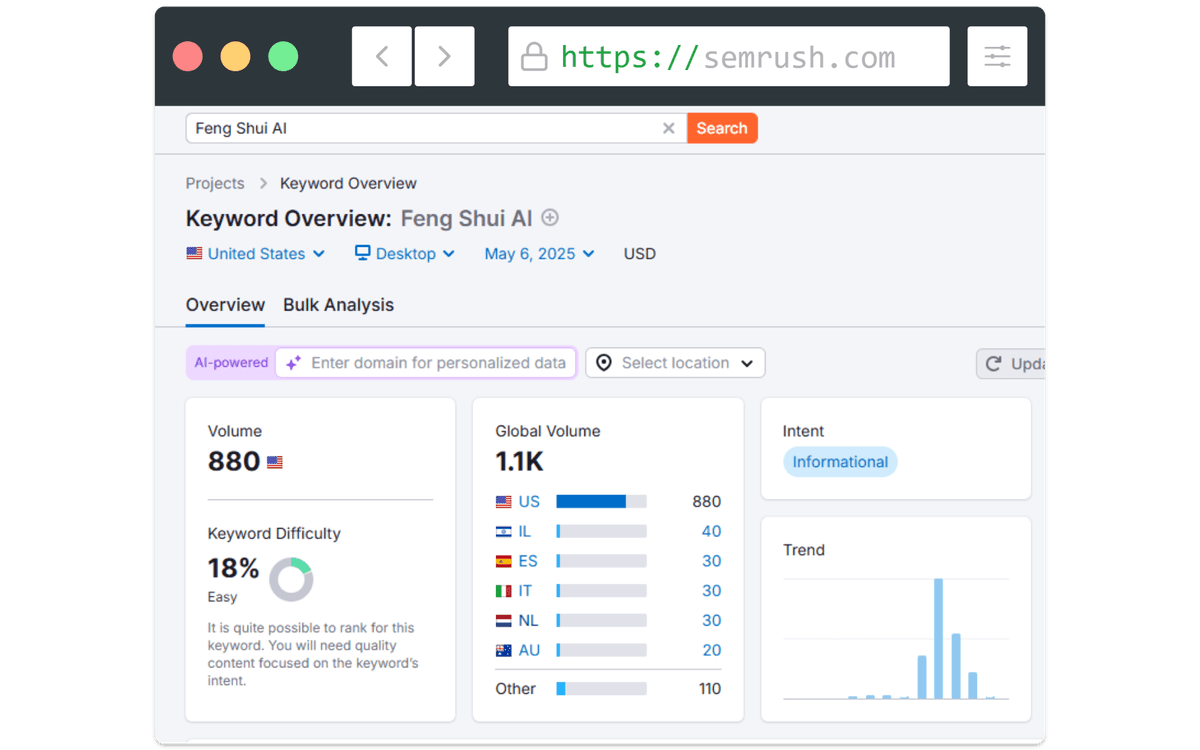The image size is (1200, 750).
Task: Open the United States country dropdown
Action: click(x=256, y=254)
